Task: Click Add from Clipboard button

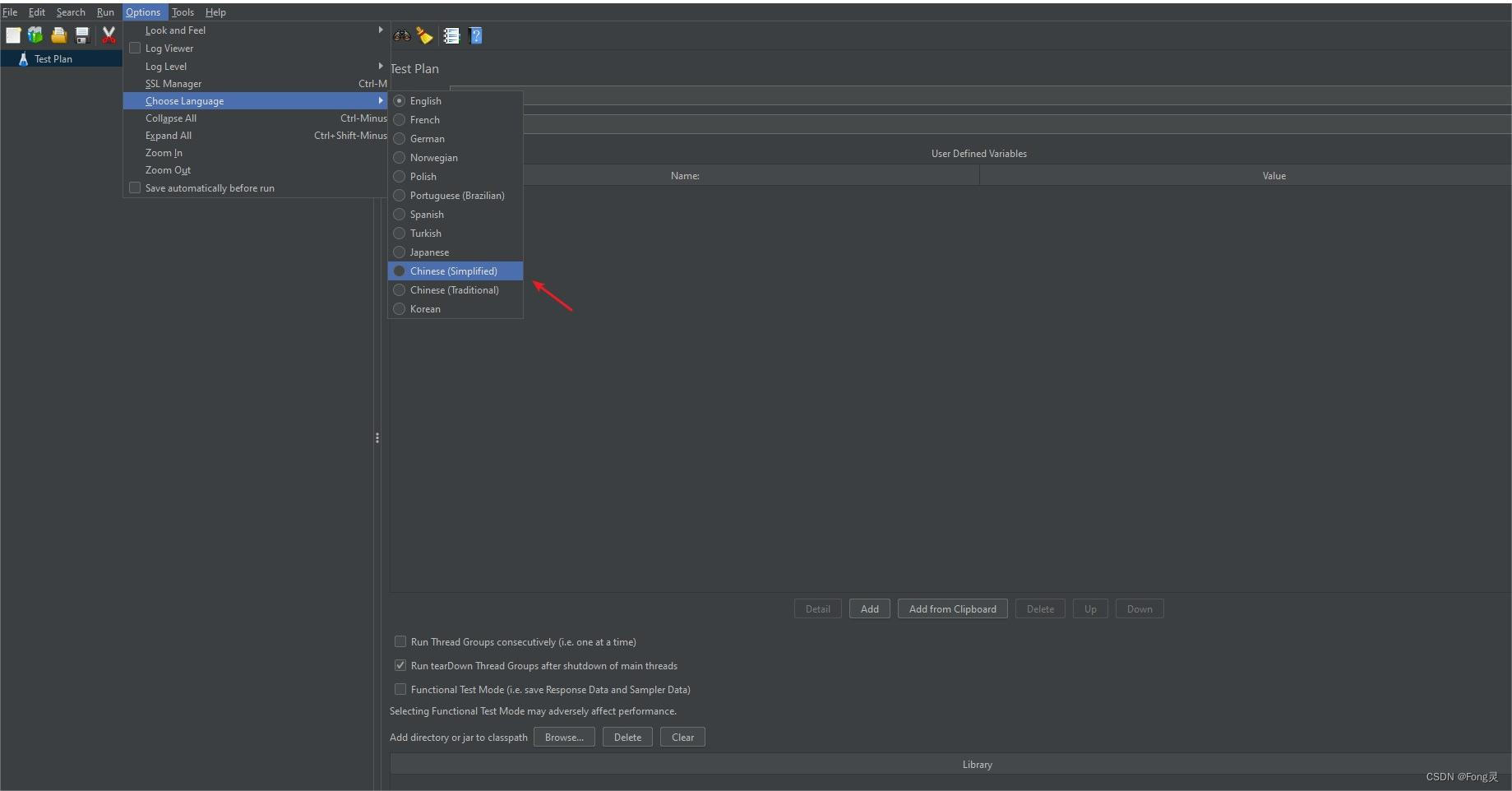Action: coord(952,609)
